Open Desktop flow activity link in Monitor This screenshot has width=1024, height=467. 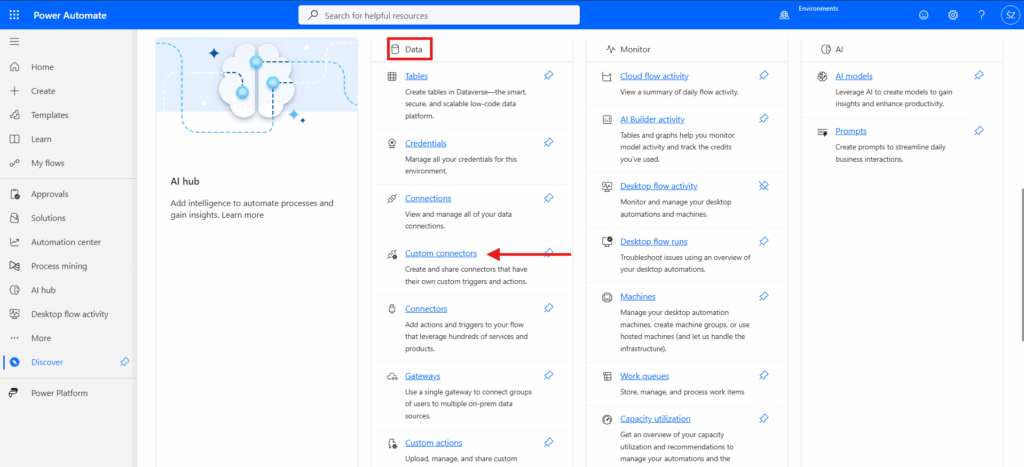pos(659,186)
